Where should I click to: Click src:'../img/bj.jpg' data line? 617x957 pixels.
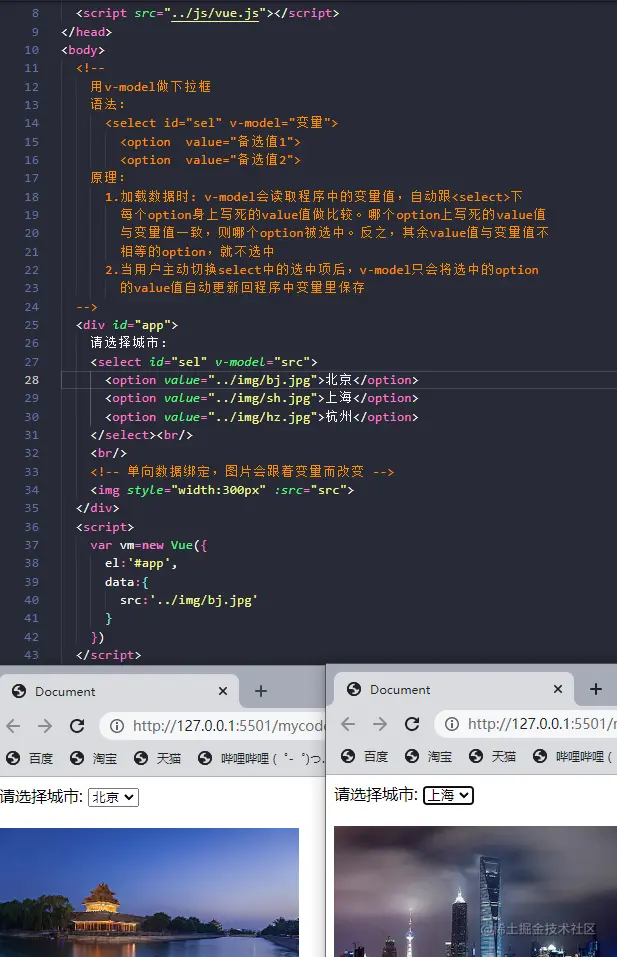[x=189, y=600]
